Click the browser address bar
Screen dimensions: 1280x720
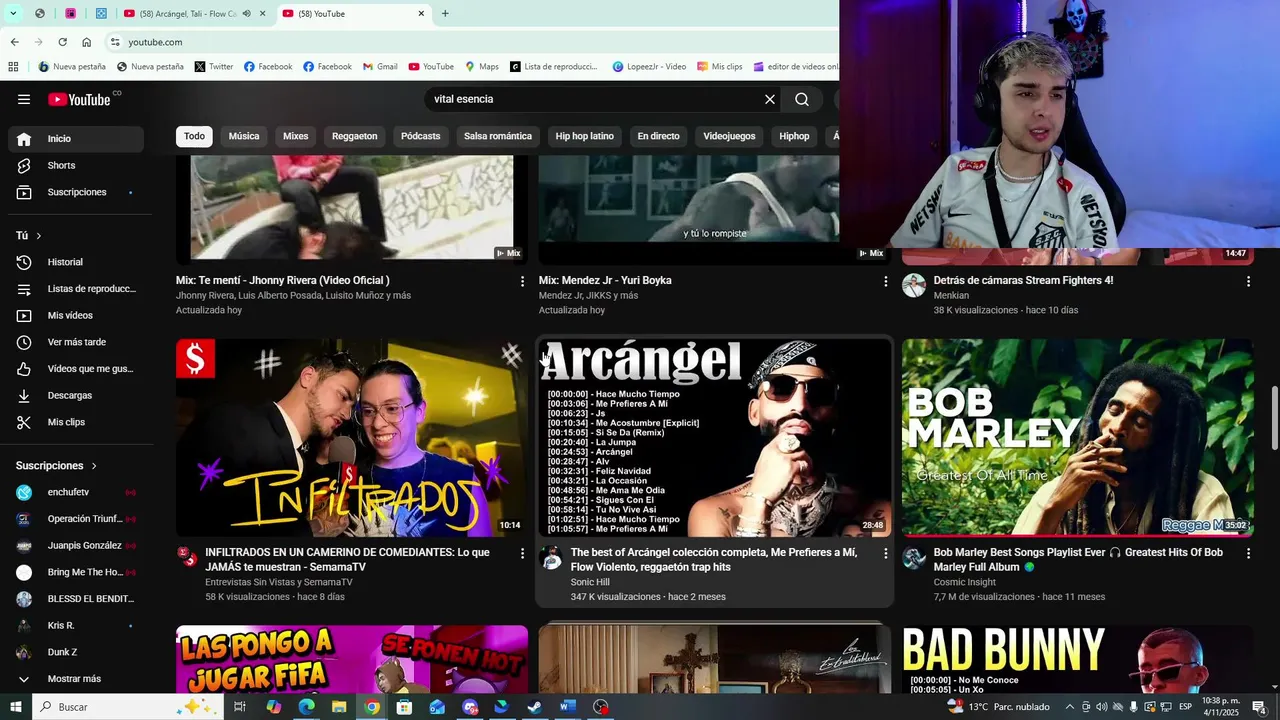(470, 42)
